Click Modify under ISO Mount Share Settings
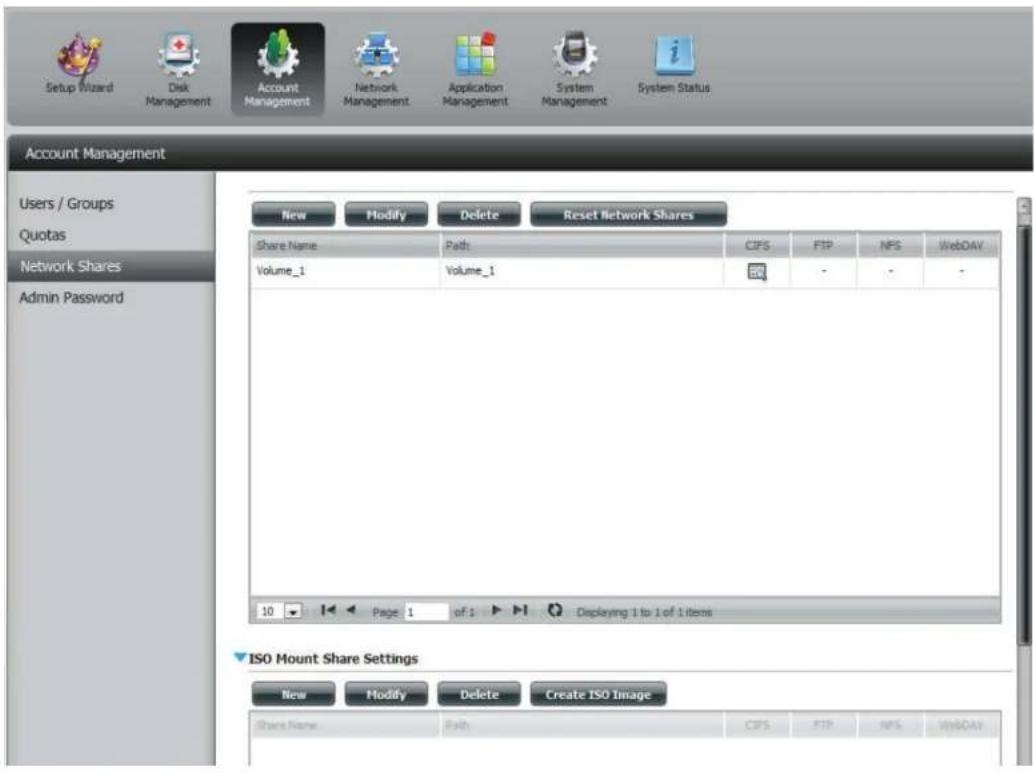The image size is (1034, 773). (386, 695)
